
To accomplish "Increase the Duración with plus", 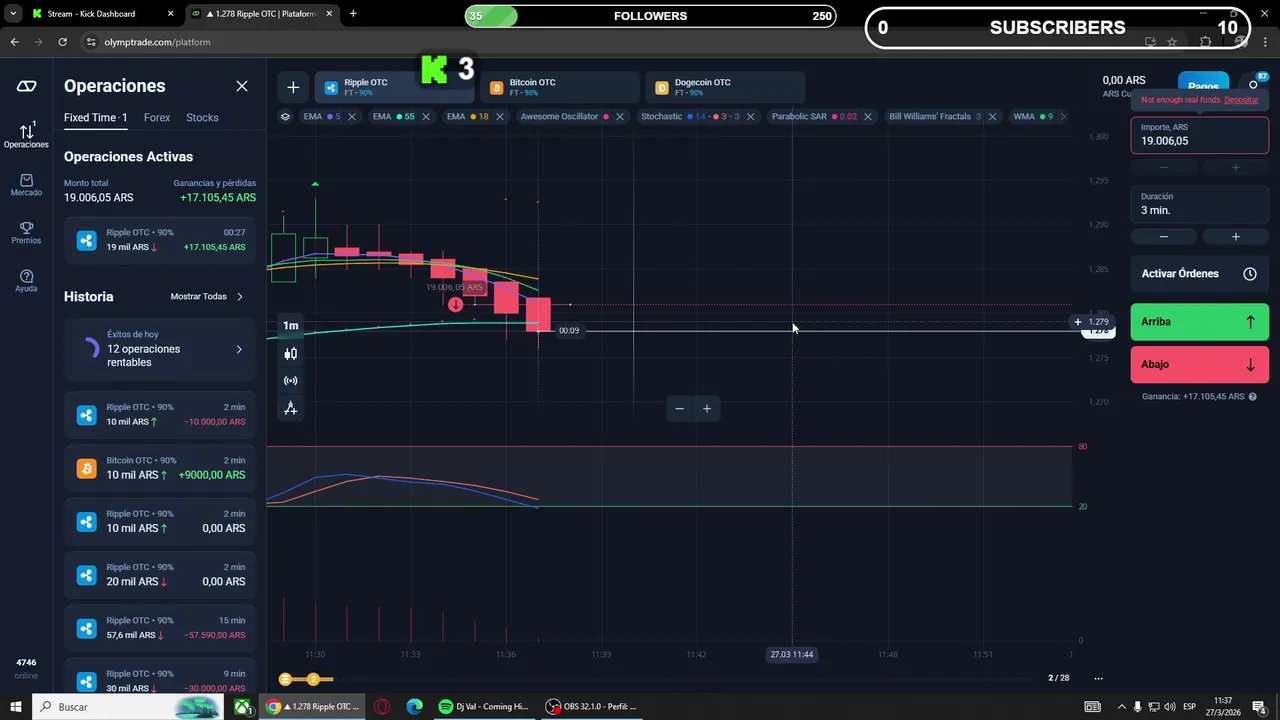I will tap(1236, 237).
